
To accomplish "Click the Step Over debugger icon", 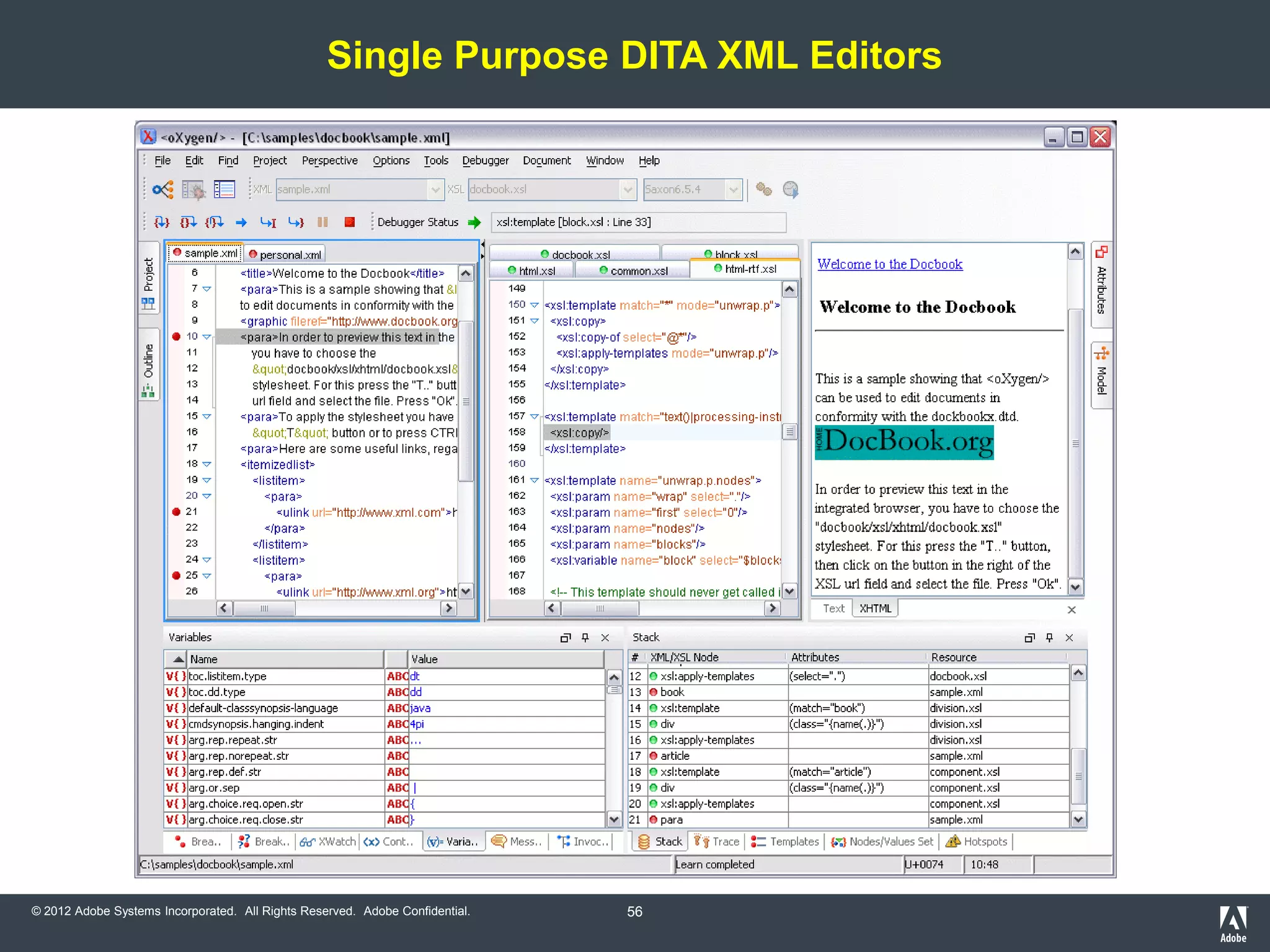I will point(188,222).
